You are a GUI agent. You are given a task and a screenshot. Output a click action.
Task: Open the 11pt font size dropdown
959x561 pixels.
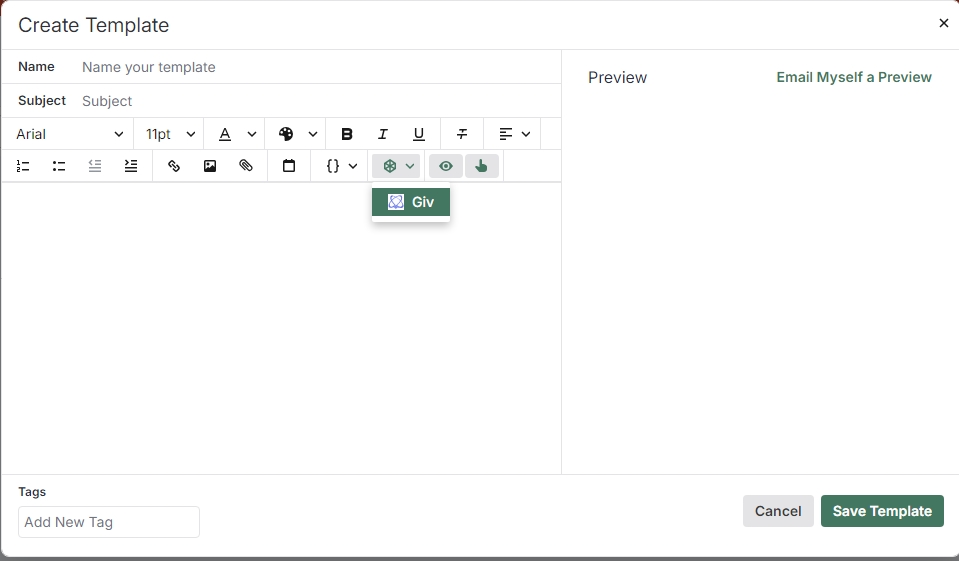coord(170,134)
